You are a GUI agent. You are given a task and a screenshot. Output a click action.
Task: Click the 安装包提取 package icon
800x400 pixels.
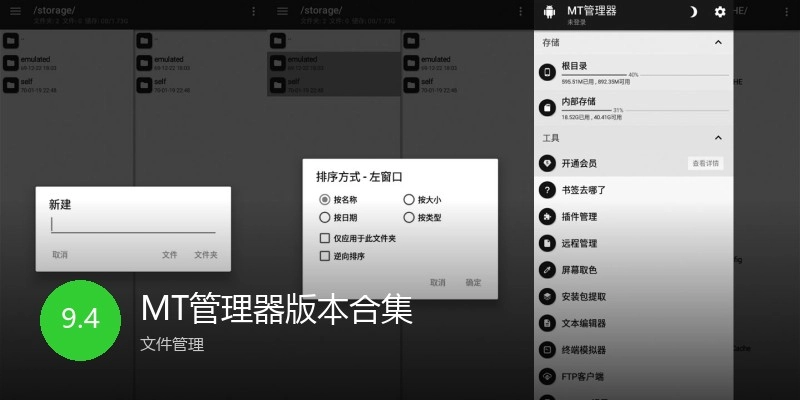pyautogui.click(x=547, y=296)
